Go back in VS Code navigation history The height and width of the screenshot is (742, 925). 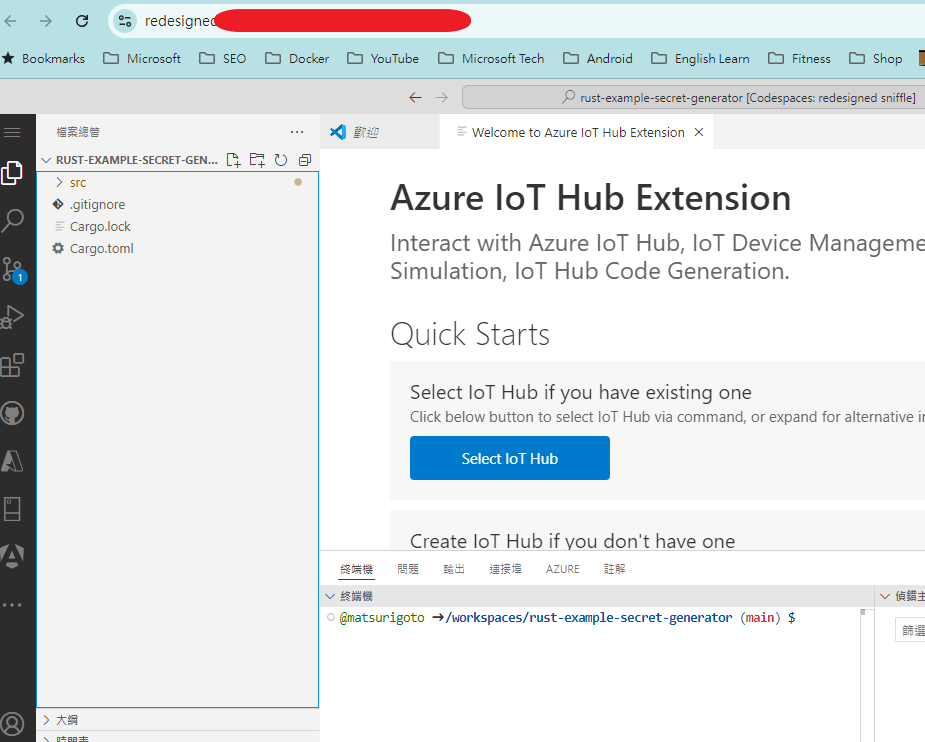tap(415, 97)
